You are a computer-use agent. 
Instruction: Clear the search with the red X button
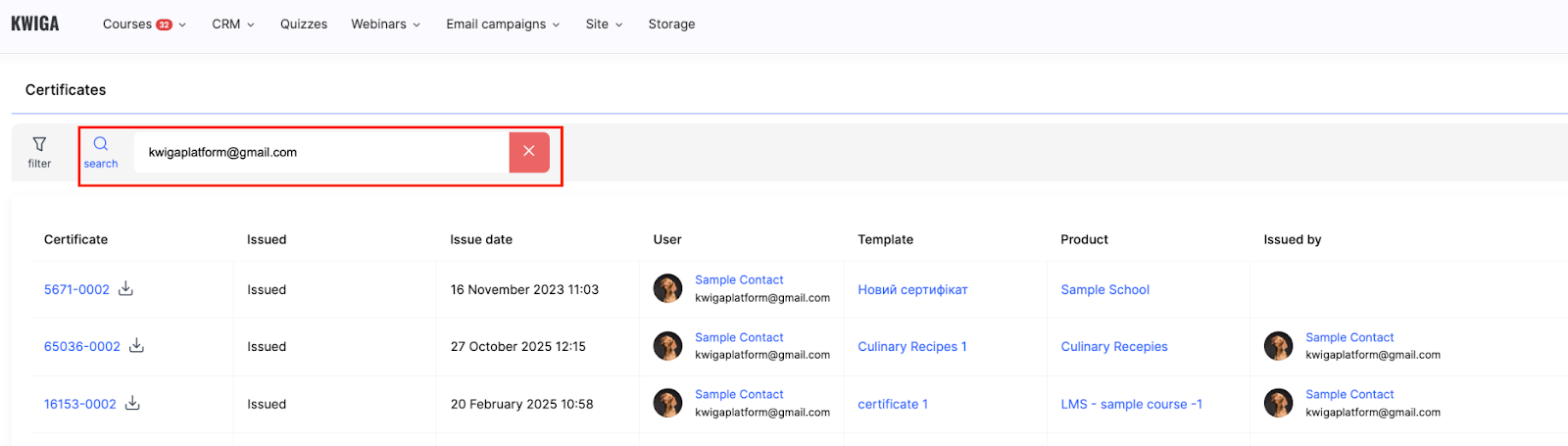click(x=529, y=152)
